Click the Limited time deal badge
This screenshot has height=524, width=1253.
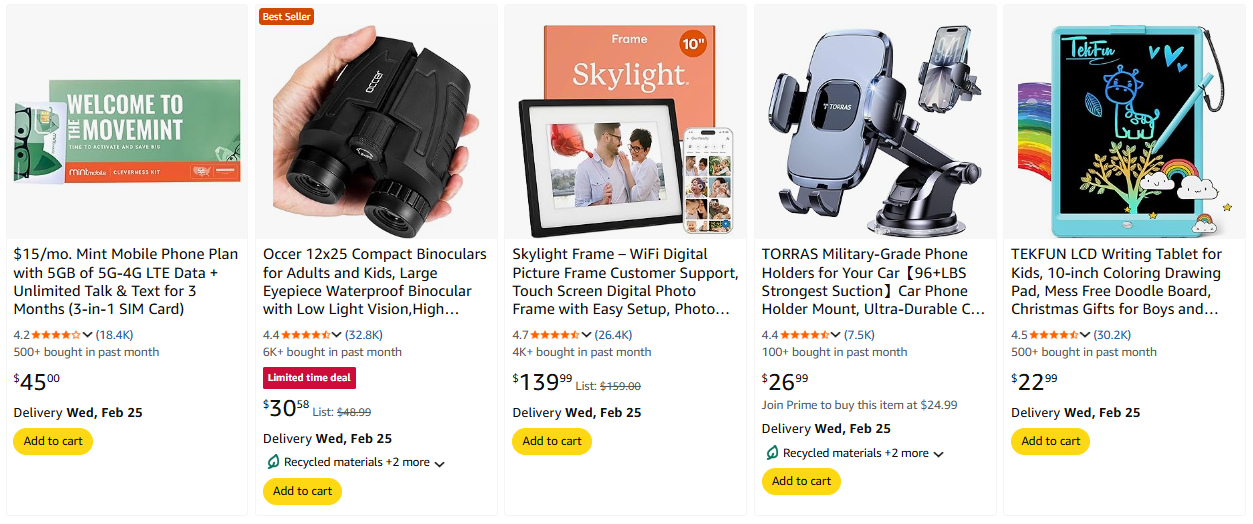(x=310, y=378)
